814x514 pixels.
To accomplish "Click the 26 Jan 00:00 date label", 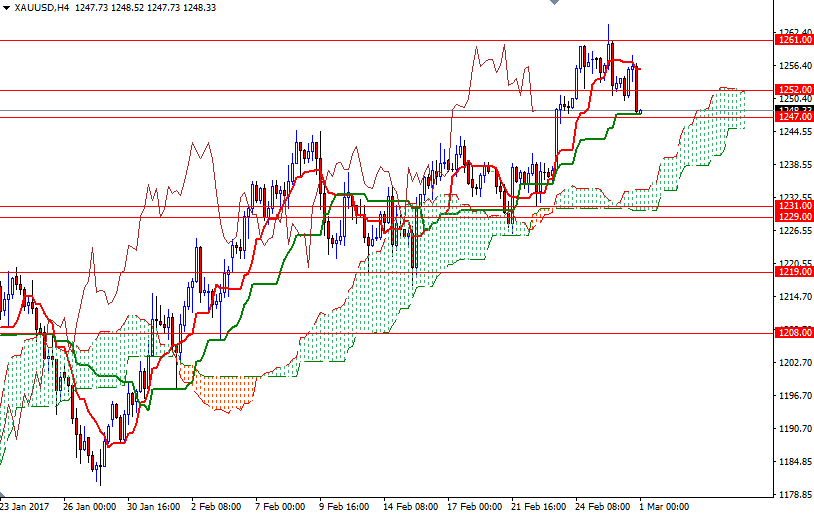I will pyautogui.click(x=88, y=506).
